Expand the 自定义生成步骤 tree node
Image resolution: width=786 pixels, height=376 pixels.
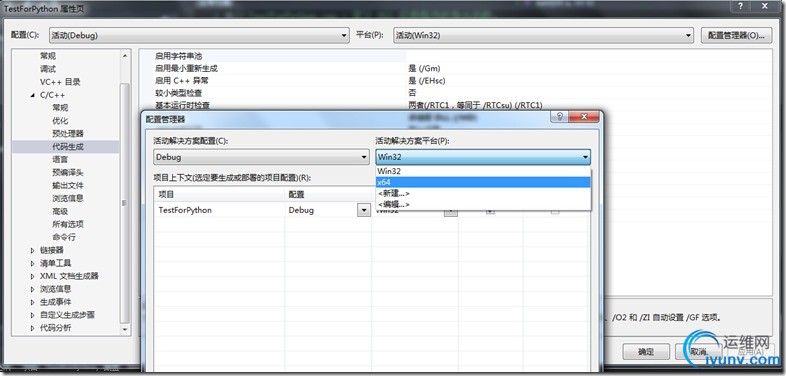(x=33, y=315)
